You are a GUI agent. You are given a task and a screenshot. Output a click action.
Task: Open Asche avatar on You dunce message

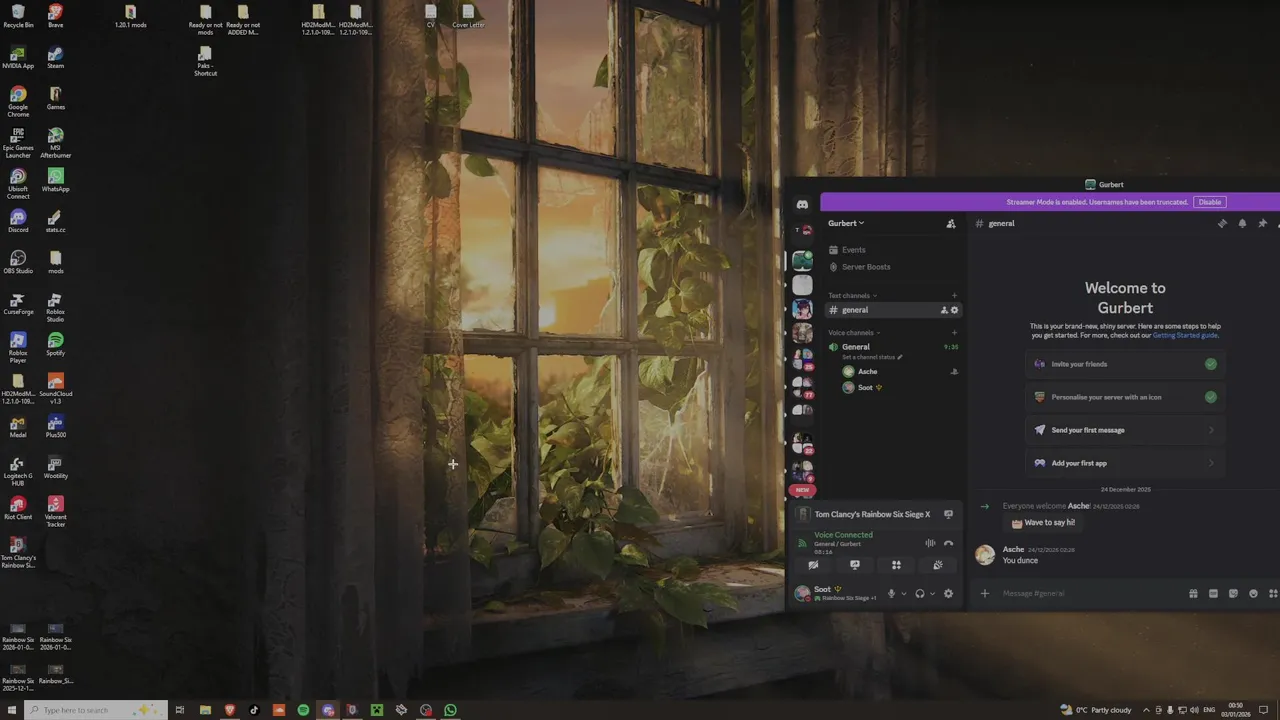985,555
